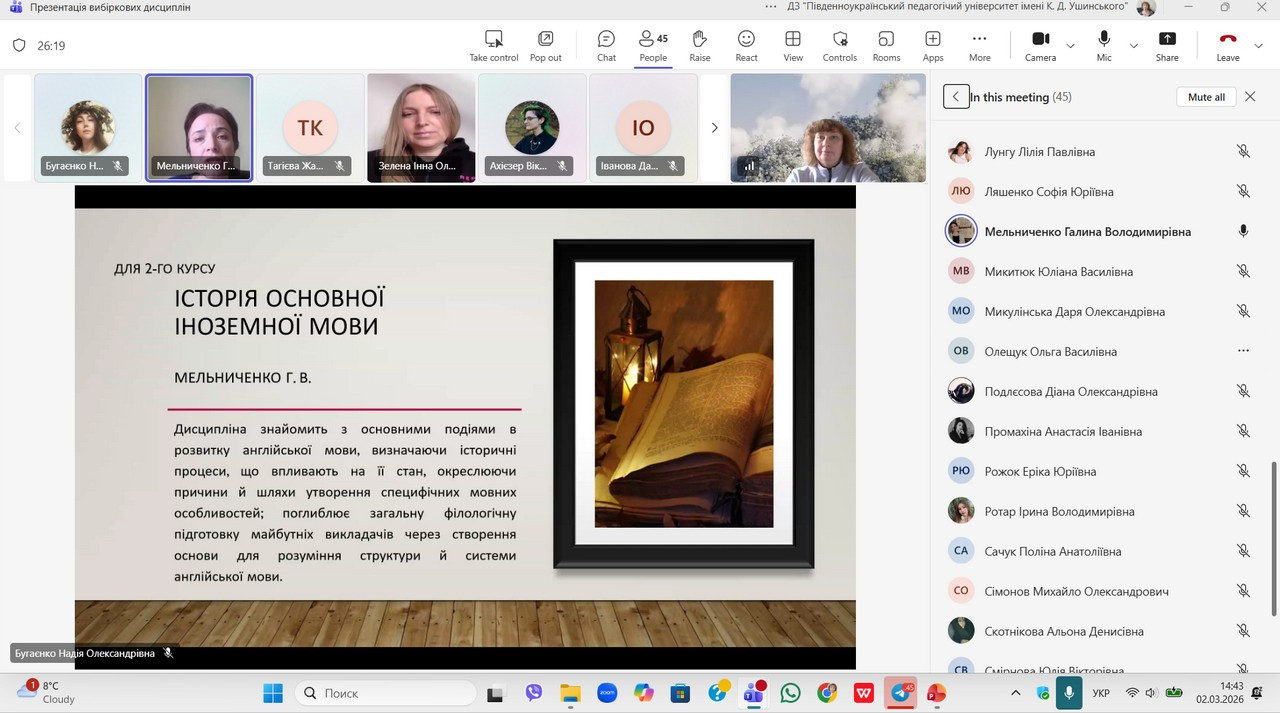Toggle the Mic mute button

click(x=1104, y=45)
